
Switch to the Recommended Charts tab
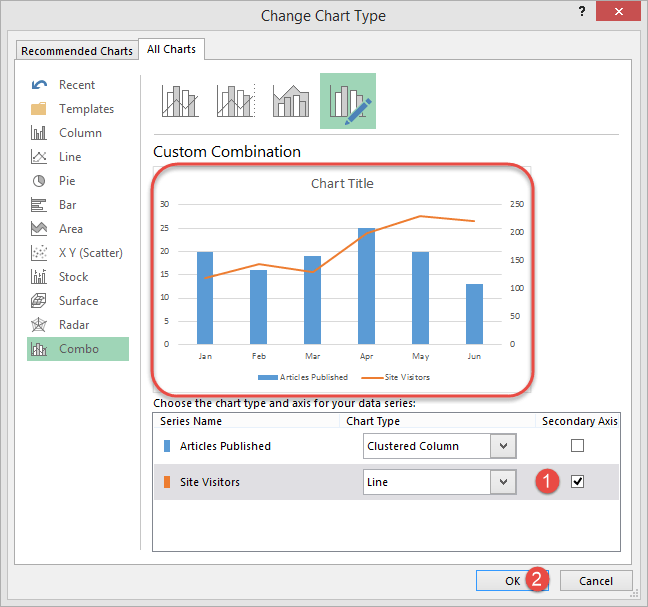tap(76, 51)
